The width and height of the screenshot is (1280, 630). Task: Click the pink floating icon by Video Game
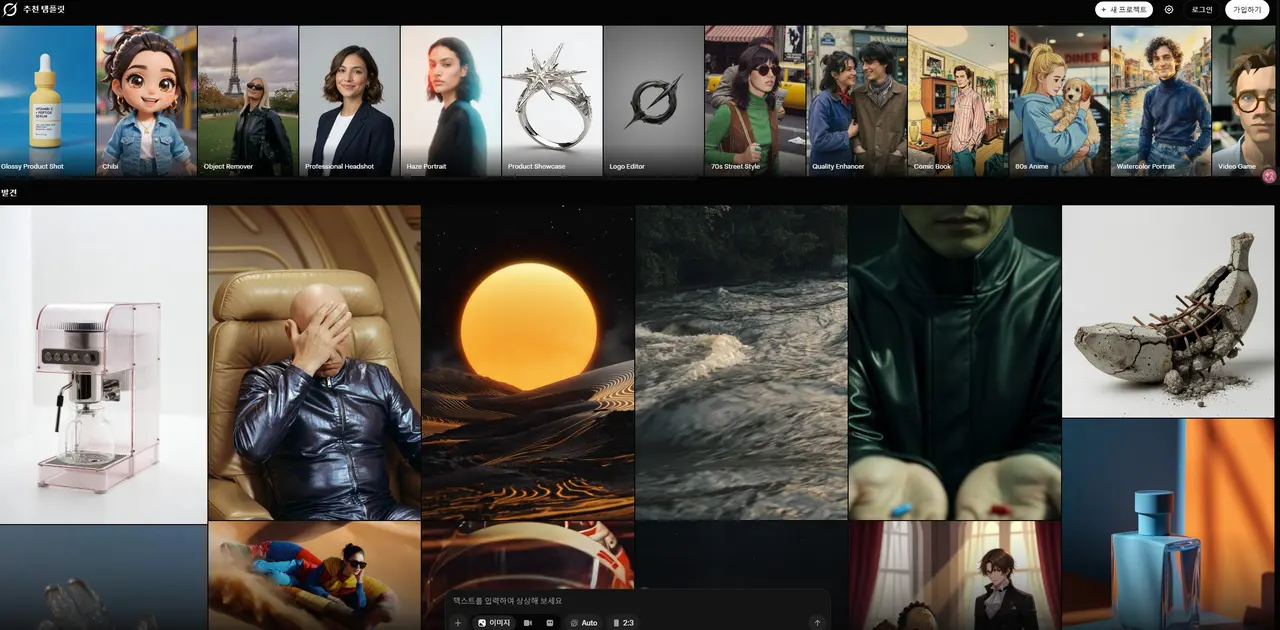click(1270, 176)
